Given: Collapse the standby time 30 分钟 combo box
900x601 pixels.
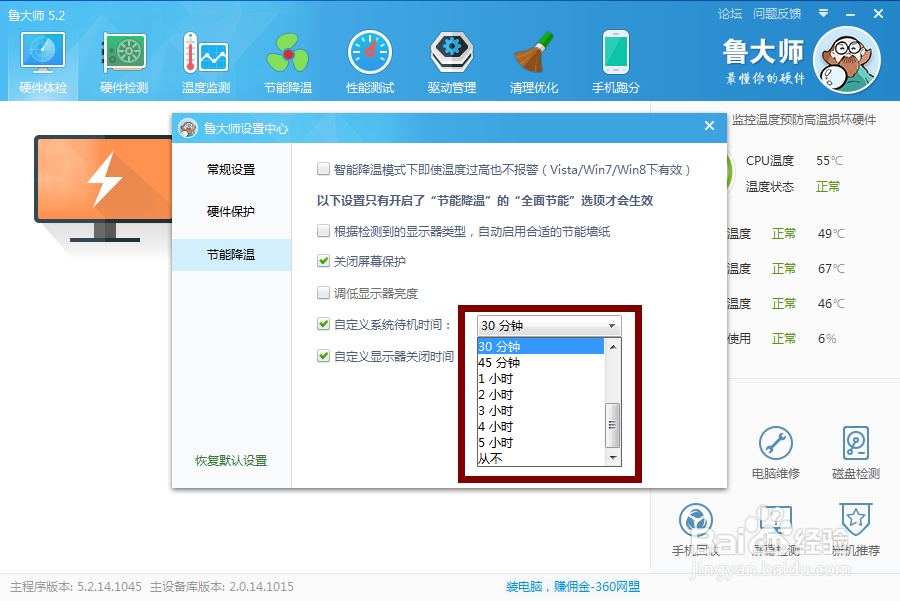Looking at the screenshot, I should pos(549,325).
